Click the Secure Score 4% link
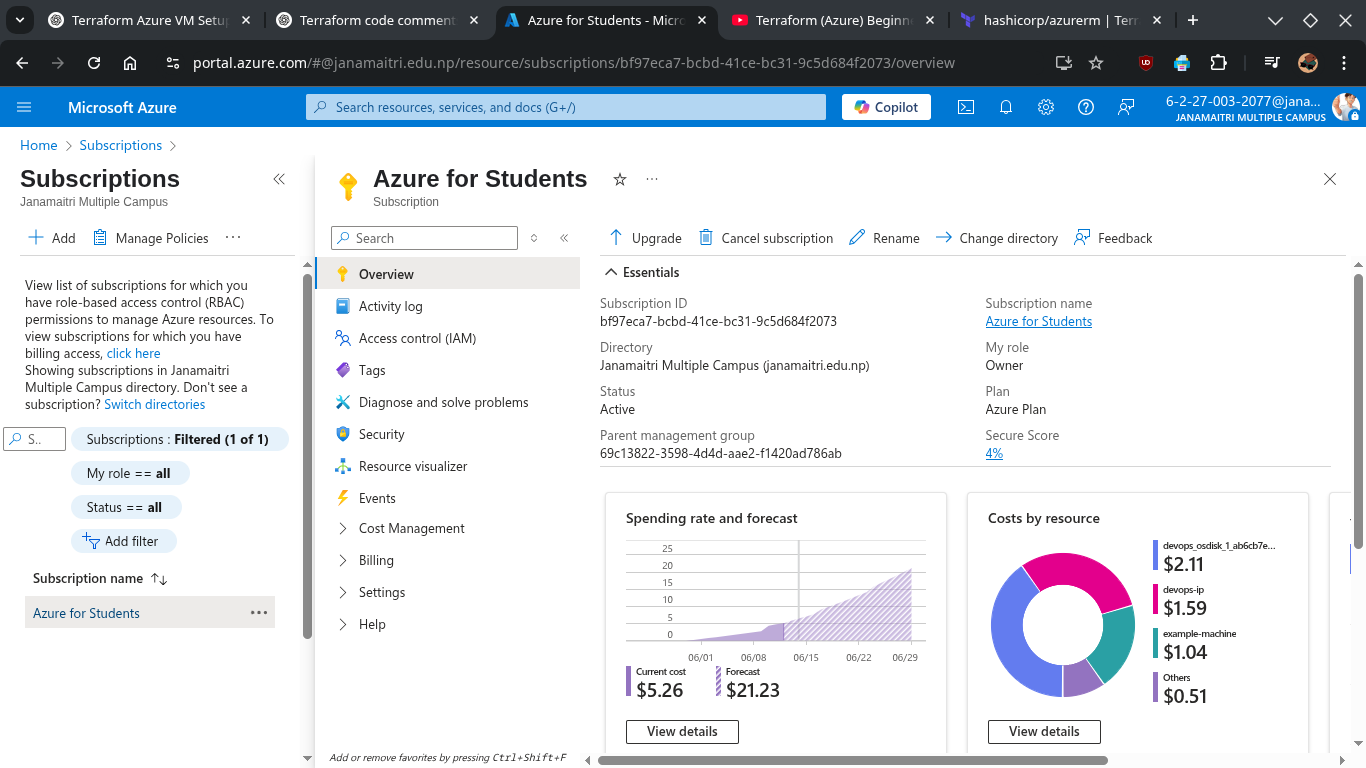The width and height of the screenshot is (1366, 768). click(994, 453)
